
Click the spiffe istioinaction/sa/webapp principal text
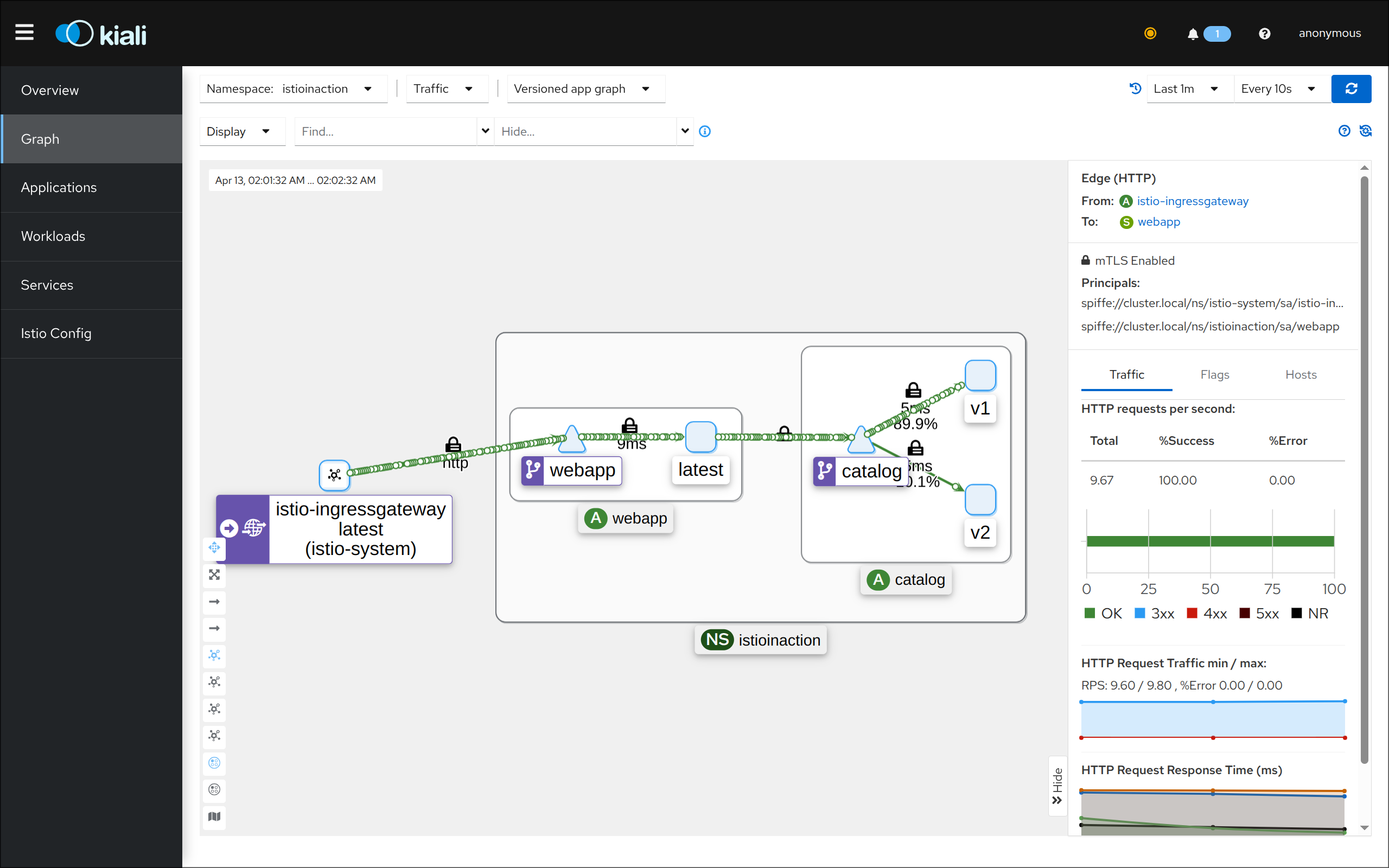click(1210, 326)
